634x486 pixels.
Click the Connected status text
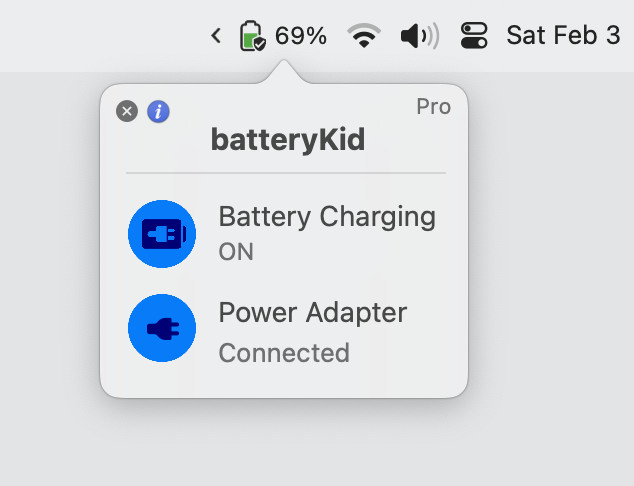pos(284,353)
